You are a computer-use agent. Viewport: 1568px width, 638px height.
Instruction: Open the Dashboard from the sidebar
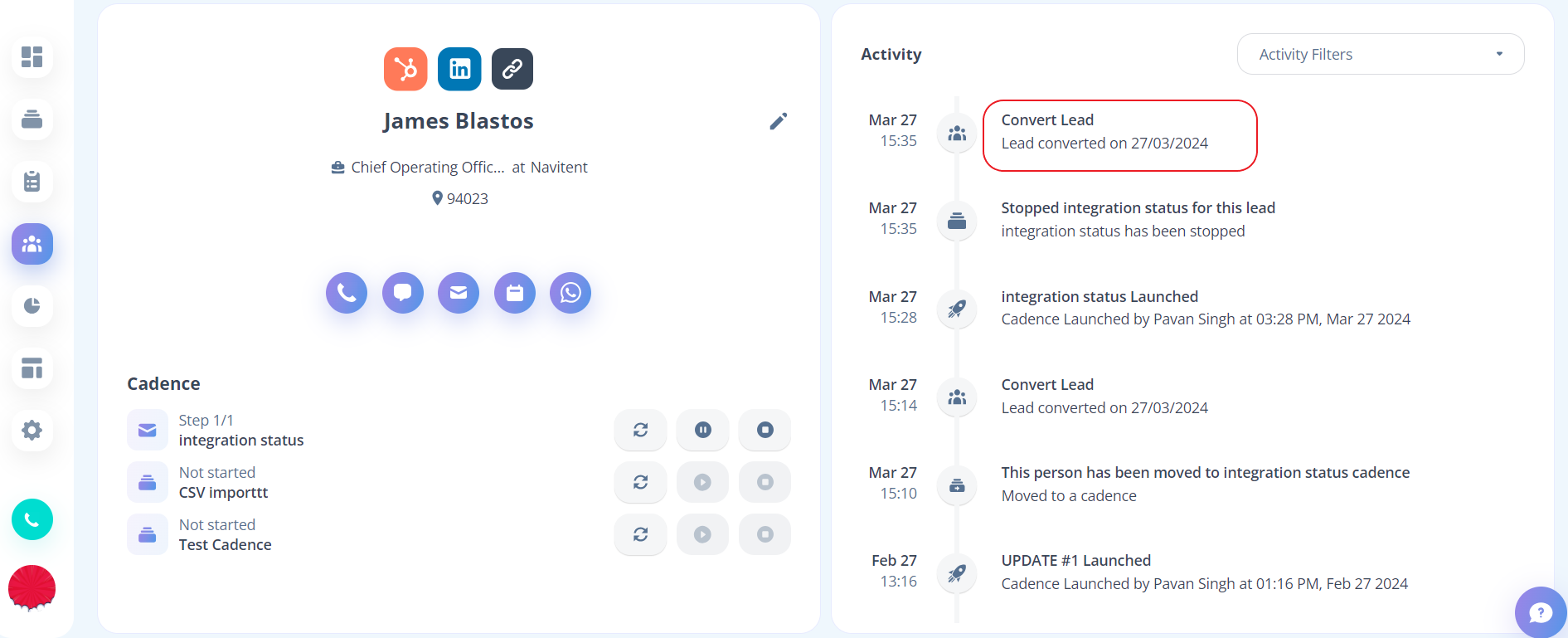32,57
